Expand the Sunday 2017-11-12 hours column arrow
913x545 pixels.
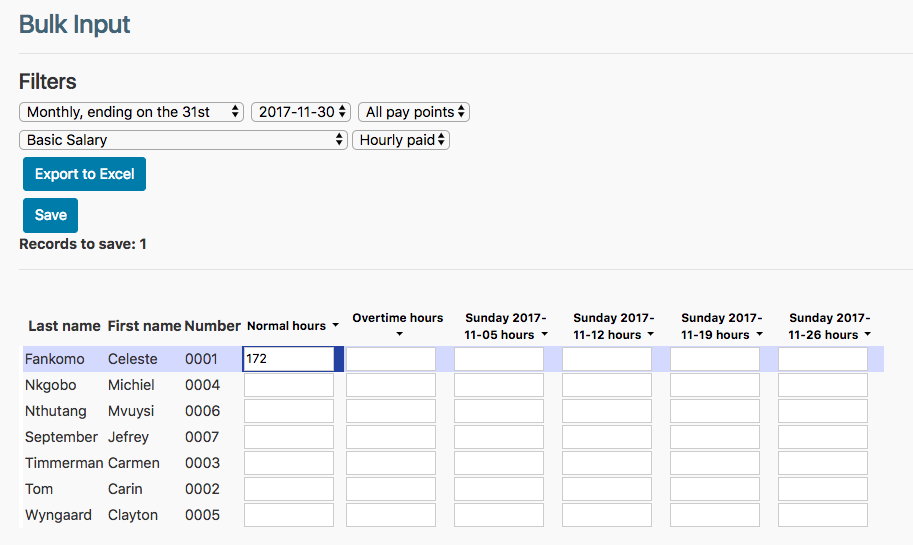point(650,334)
